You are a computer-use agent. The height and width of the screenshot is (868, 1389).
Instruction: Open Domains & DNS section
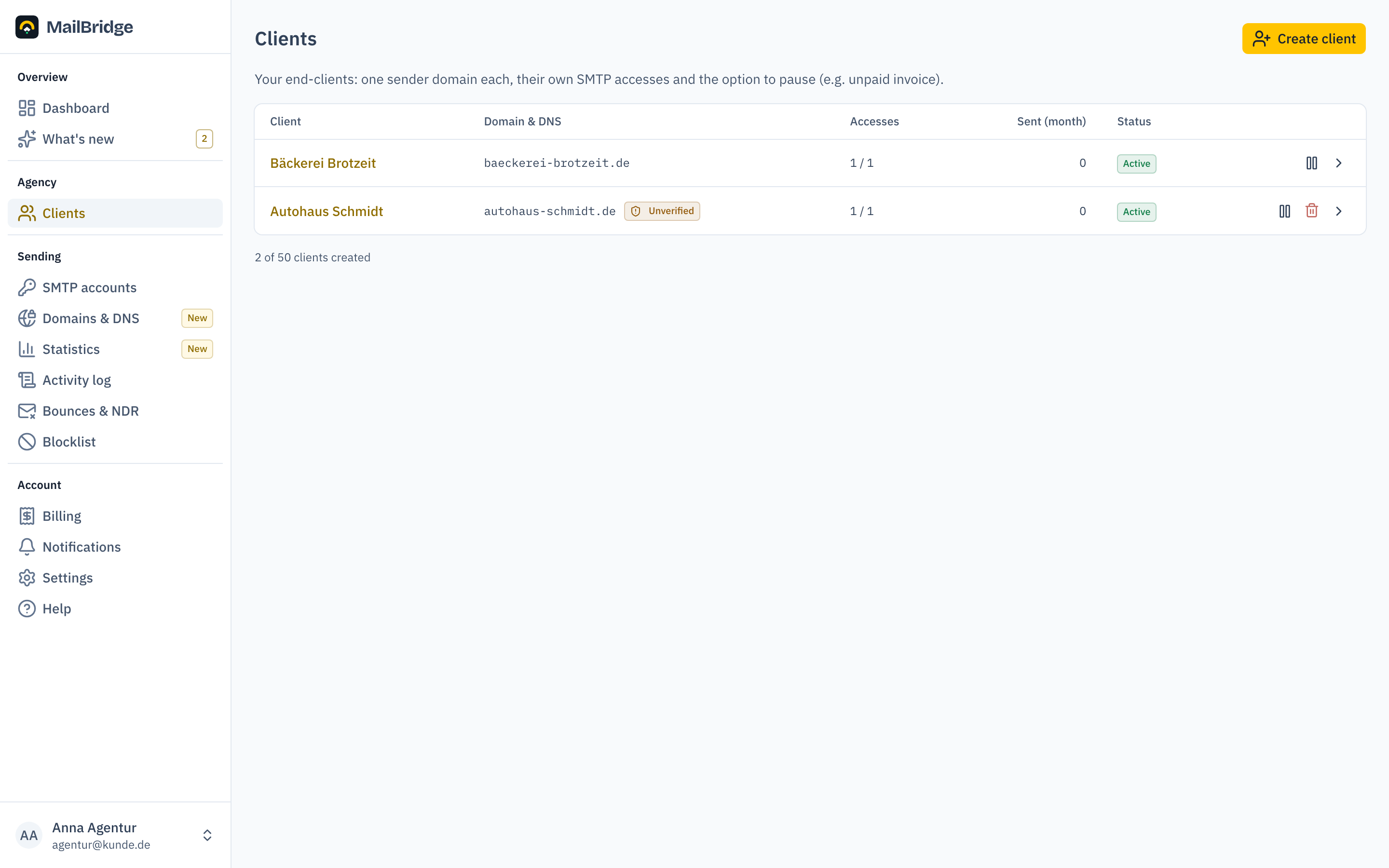[x=115, y=318]
